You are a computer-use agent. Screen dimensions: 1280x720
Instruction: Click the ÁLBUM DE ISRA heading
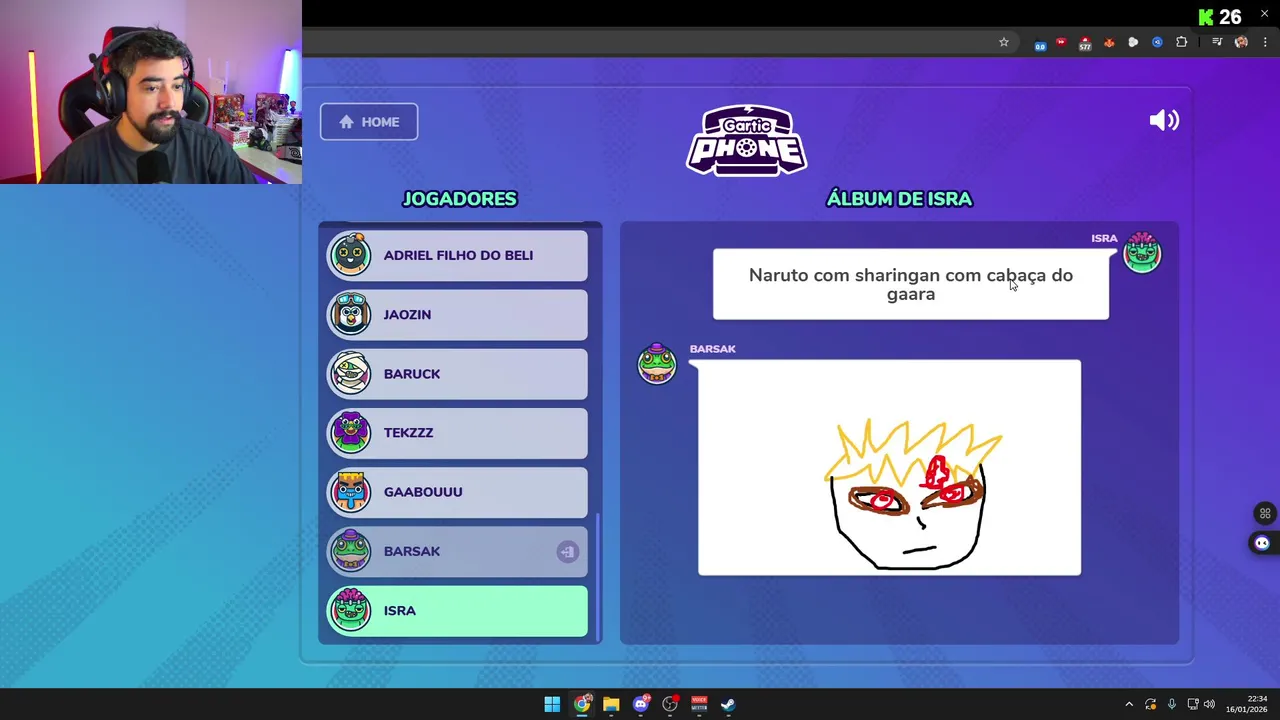point(899,198)
